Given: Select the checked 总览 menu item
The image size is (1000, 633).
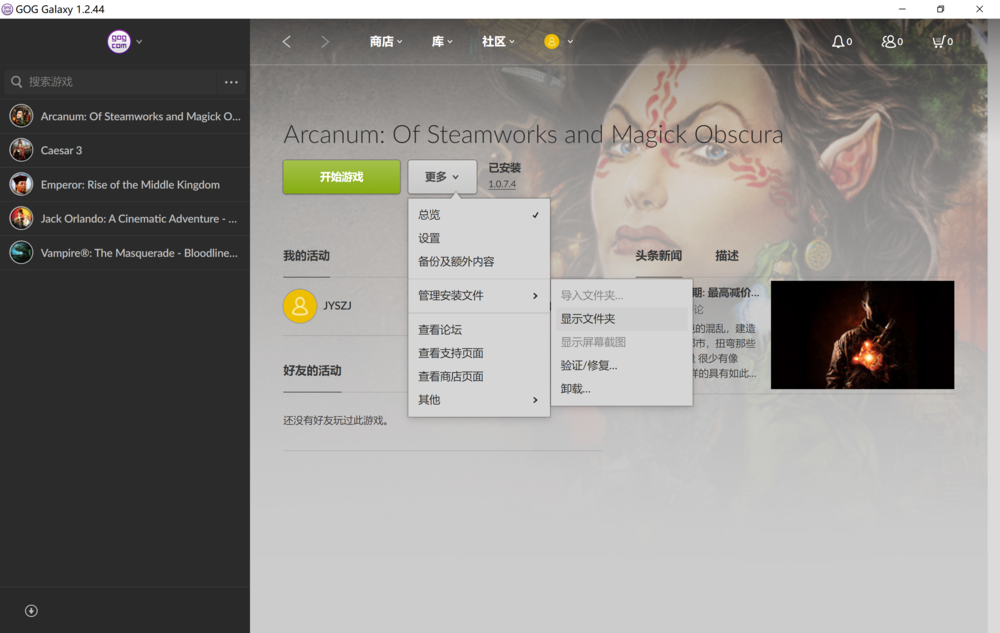Looking at the screenshot, I should coord(479,215).
